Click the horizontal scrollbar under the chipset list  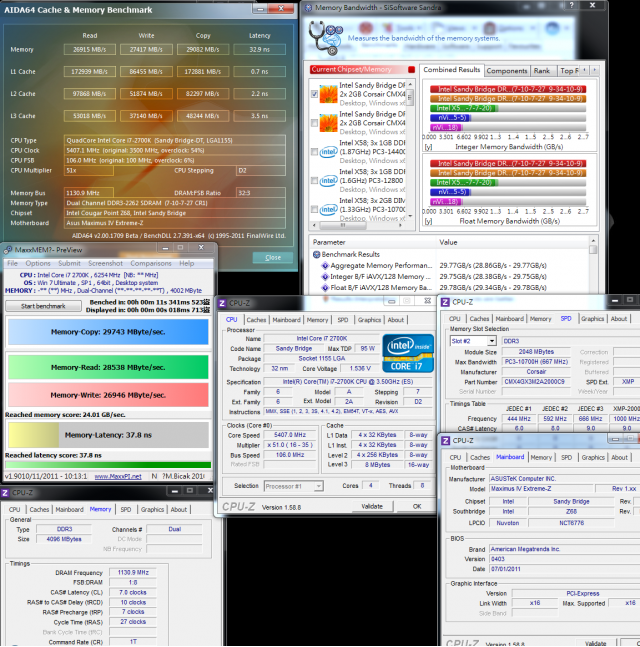click(358, 225)
